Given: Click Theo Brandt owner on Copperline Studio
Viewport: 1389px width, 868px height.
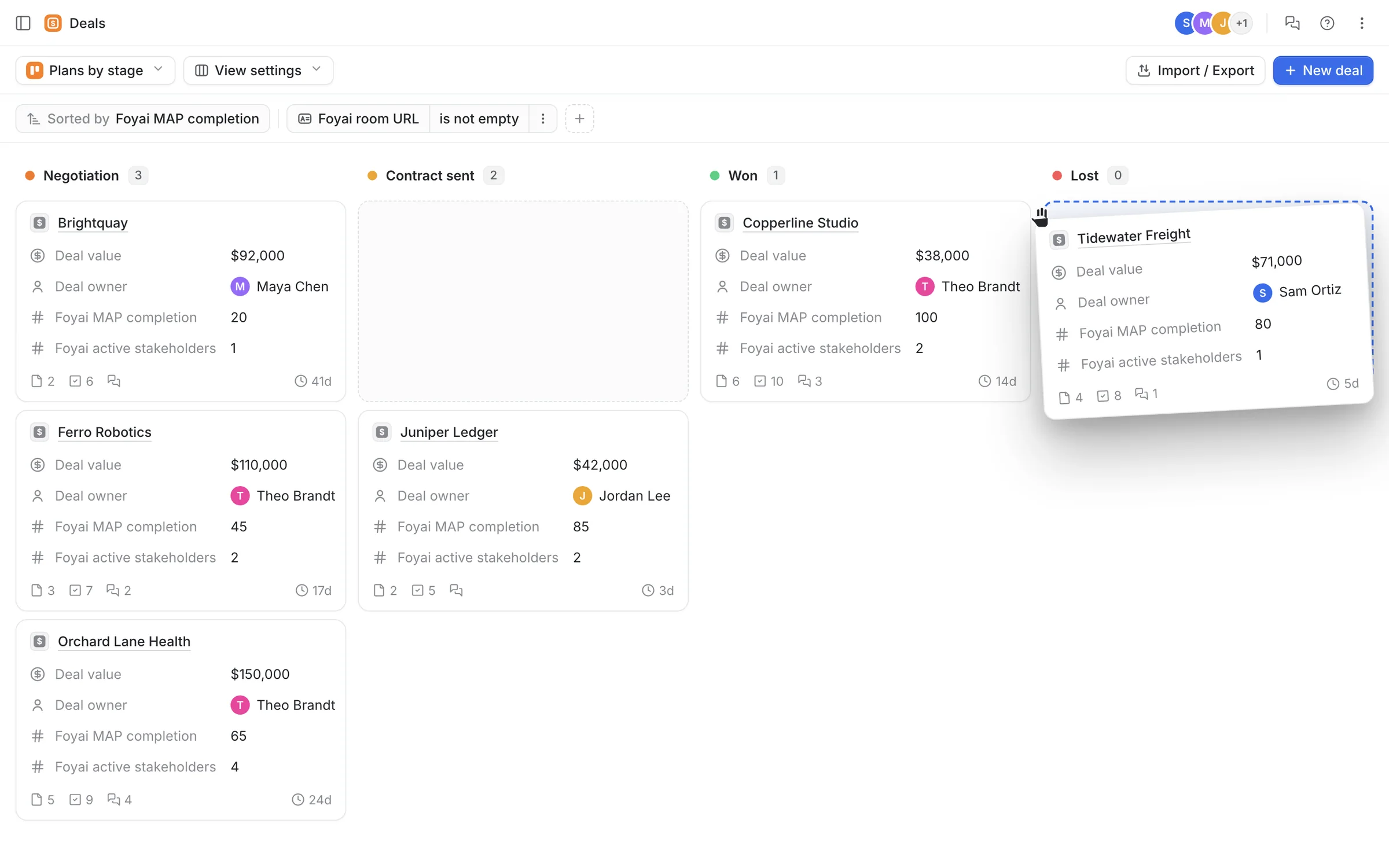Looking at the screenshot, I should 967,286.
